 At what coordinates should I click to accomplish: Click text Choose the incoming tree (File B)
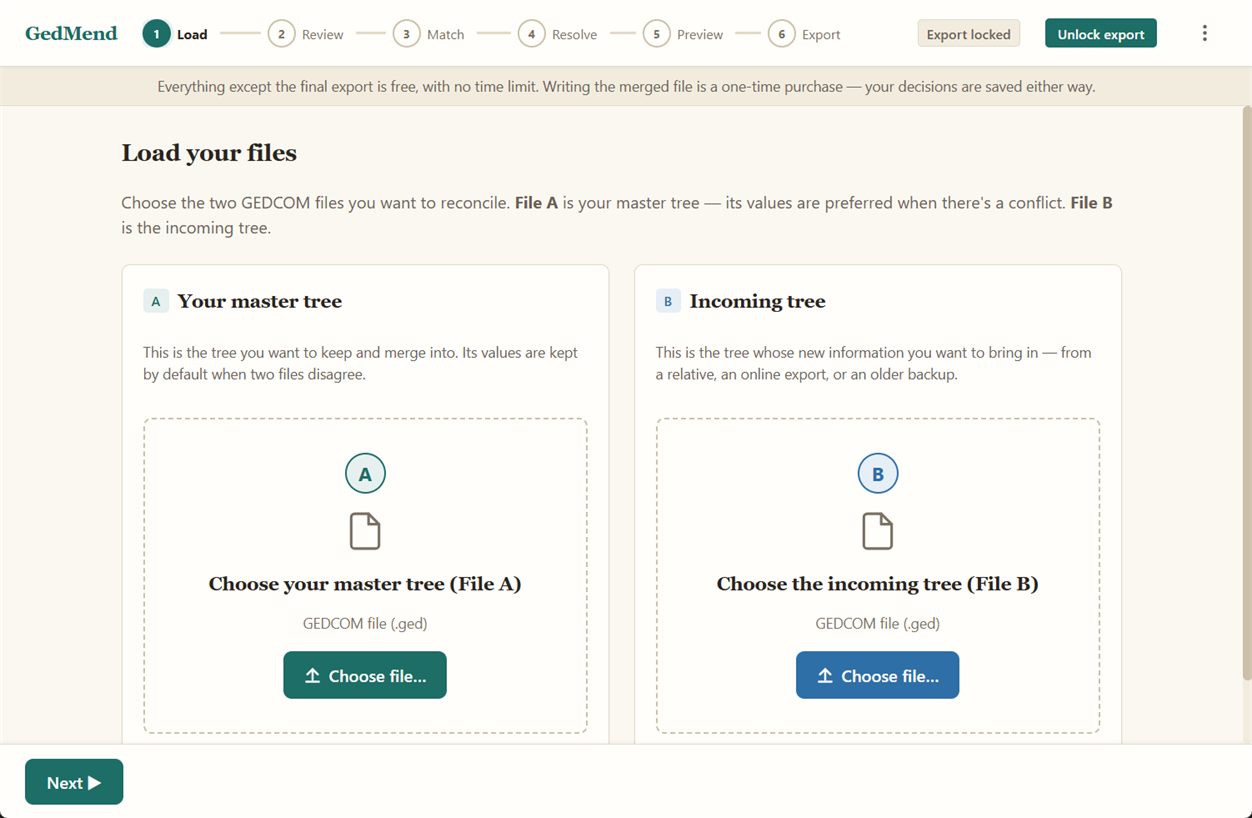(878, 584)
